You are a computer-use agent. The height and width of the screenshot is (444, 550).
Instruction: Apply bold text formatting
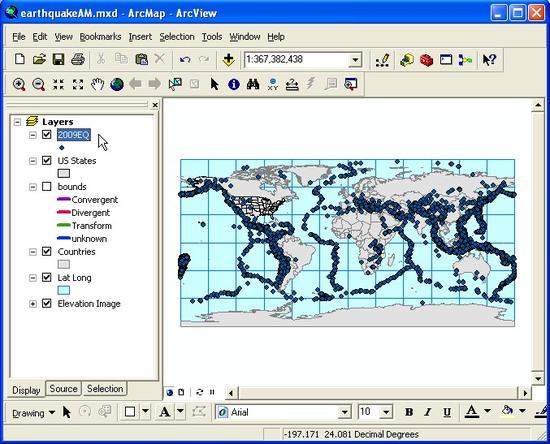409,412
